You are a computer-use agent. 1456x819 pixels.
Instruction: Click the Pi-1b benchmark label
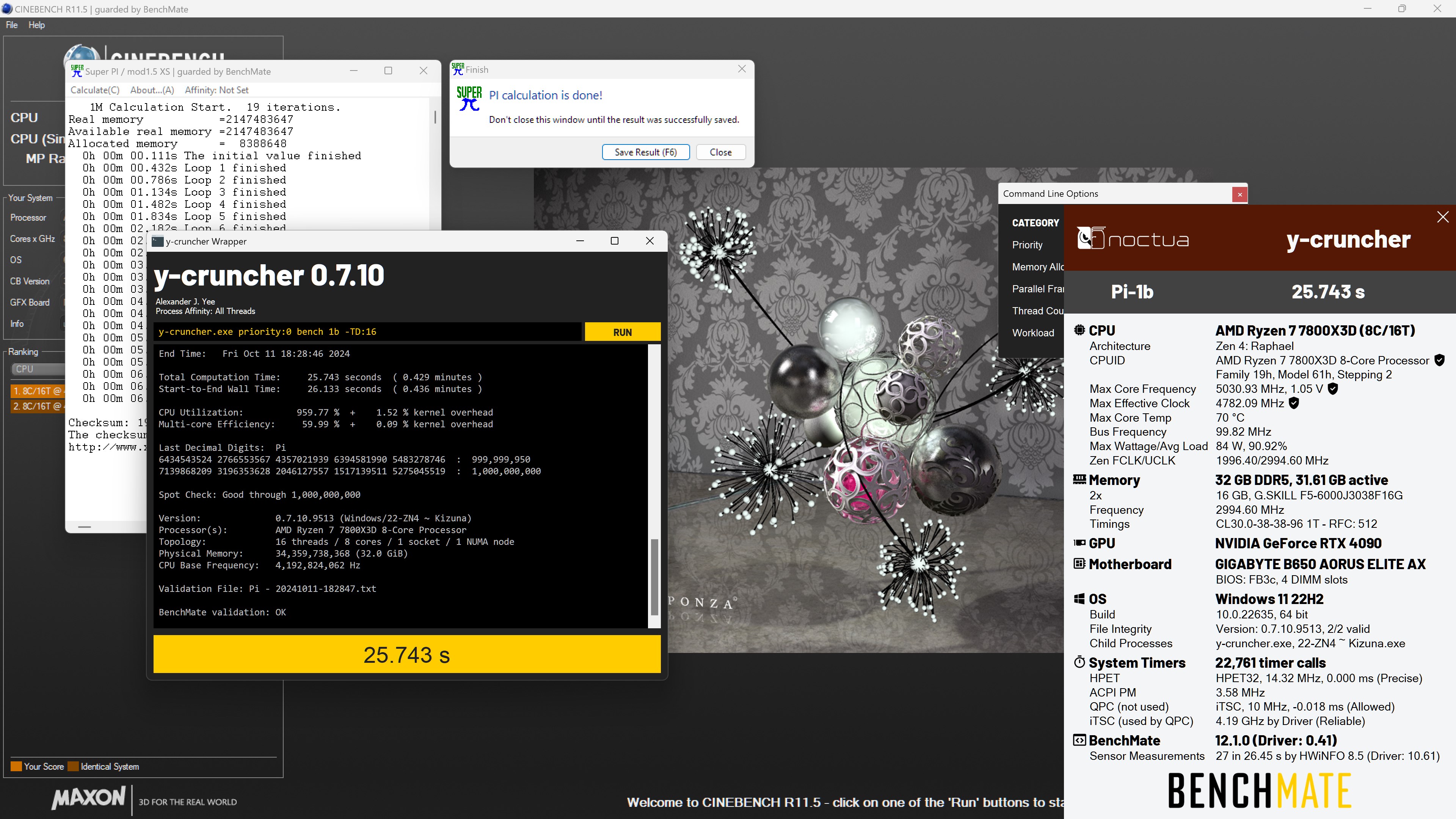tap(1132, 291)
